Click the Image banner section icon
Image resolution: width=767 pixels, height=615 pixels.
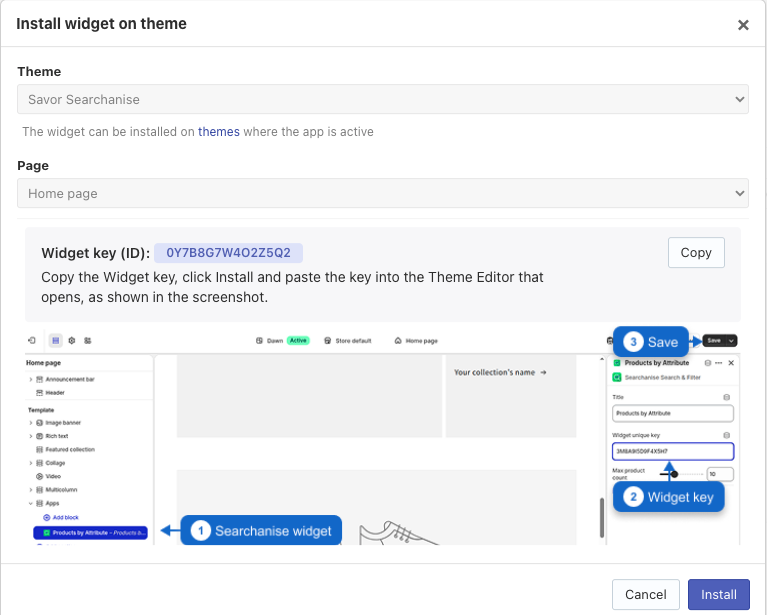click(40, 423)
